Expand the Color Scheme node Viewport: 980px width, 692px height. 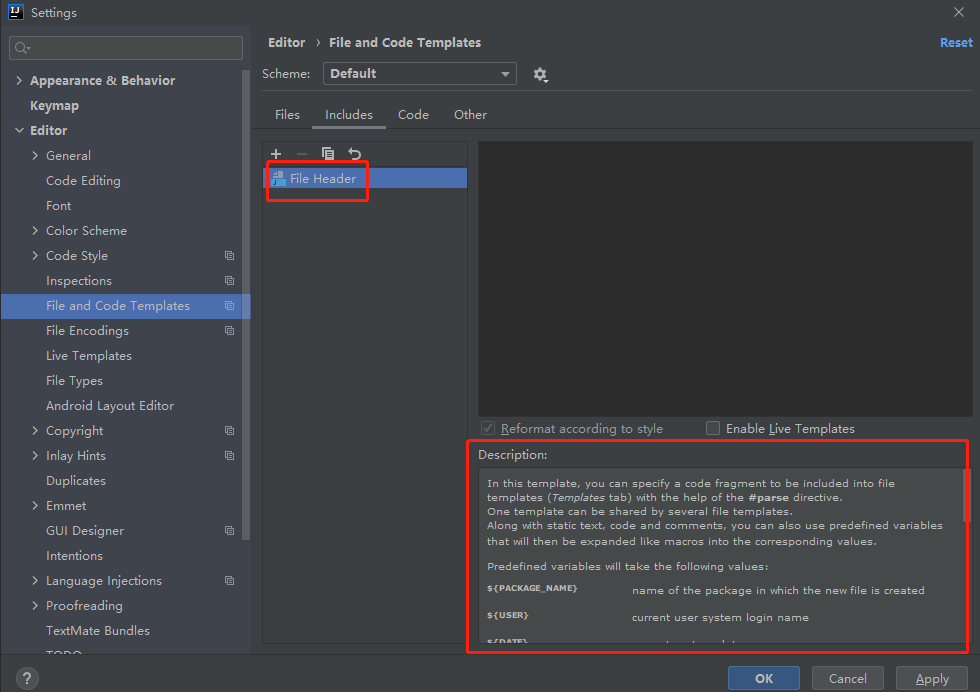tap(35, 231)
